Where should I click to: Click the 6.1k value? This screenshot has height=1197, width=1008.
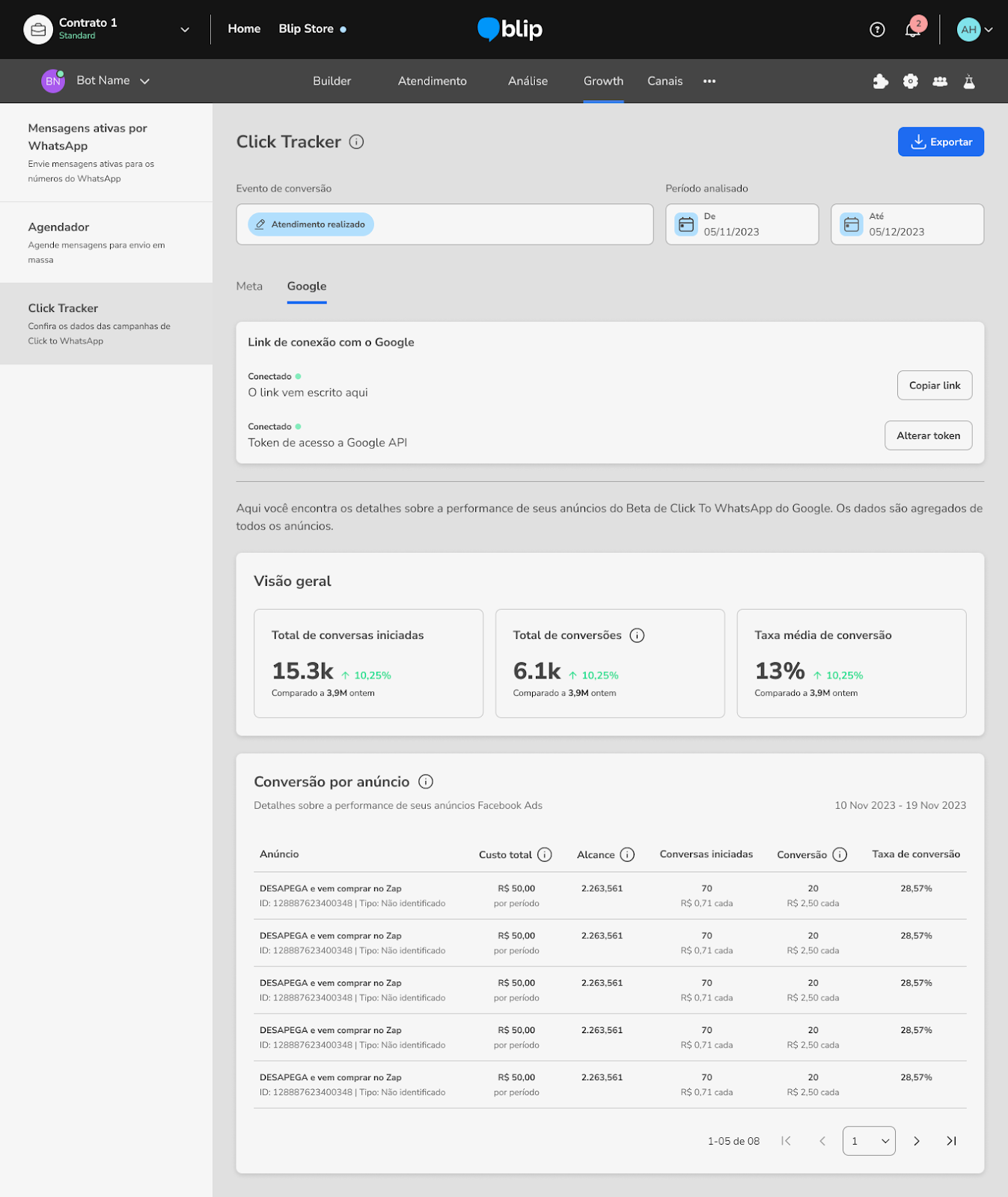click(x=537, y=670)
